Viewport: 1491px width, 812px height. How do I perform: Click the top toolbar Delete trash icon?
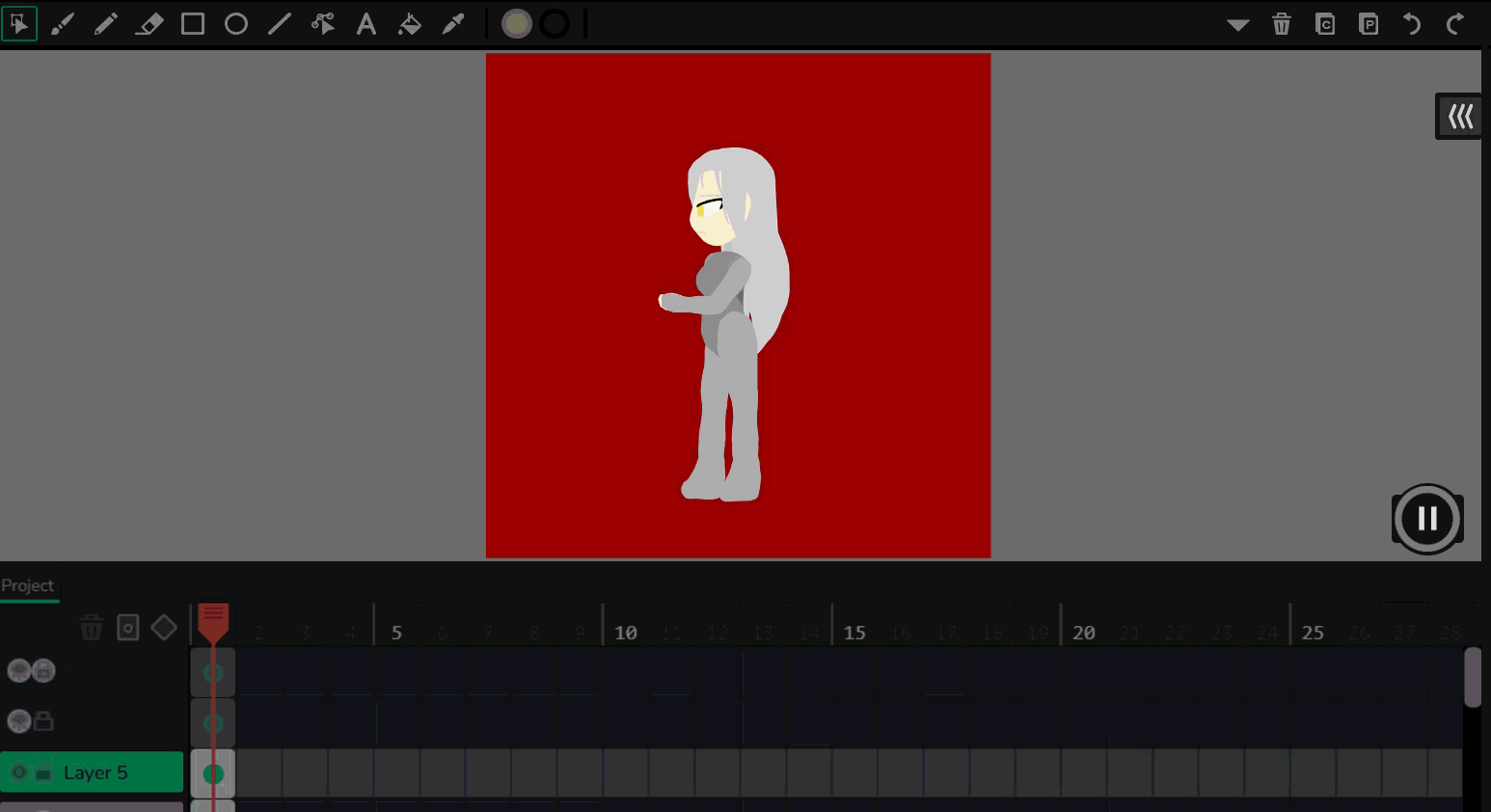tap(1282, 24)
